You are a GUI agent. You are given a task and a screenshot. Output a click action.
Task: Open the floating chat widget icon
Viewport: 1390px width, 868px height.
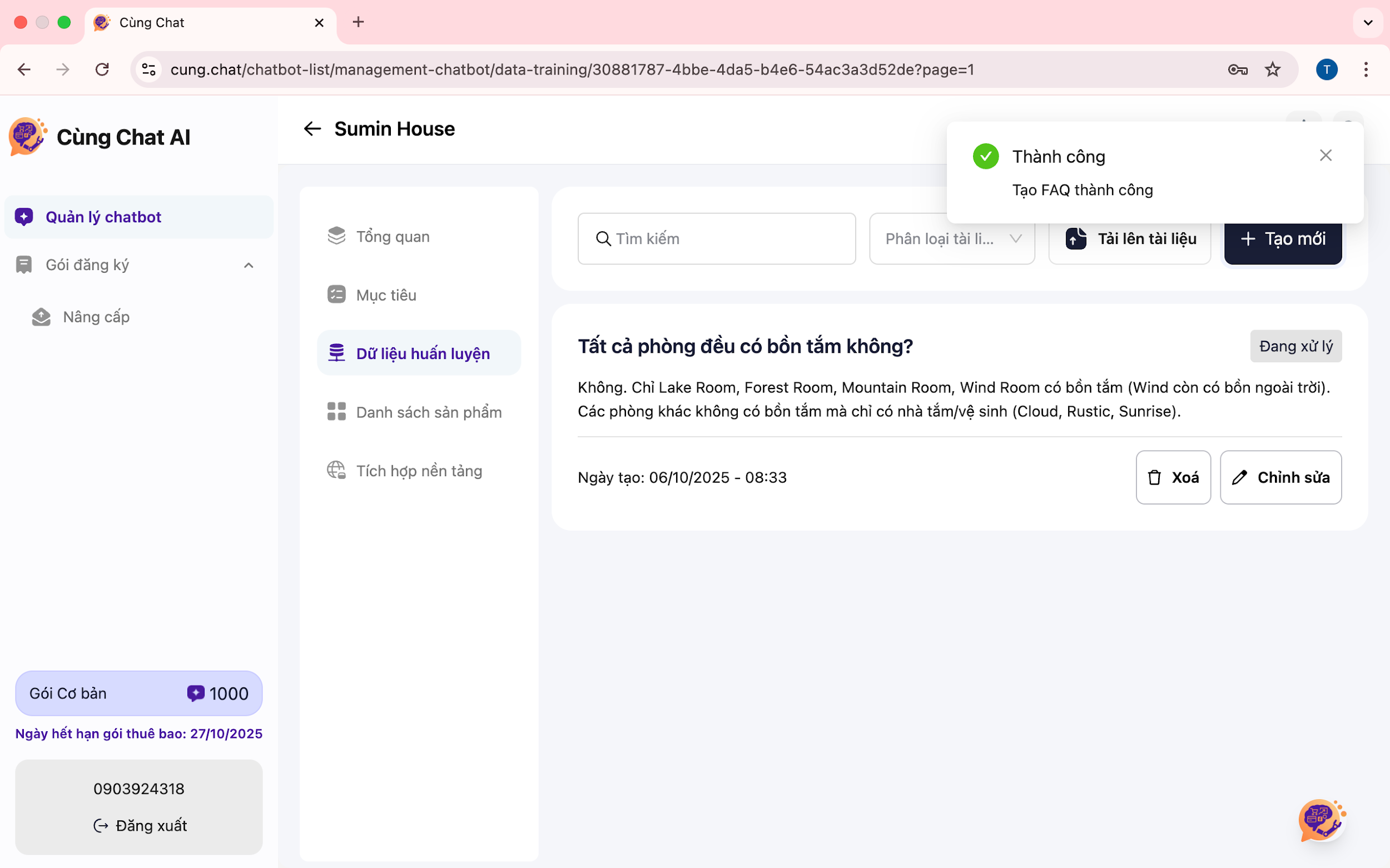pos(1321,820)
